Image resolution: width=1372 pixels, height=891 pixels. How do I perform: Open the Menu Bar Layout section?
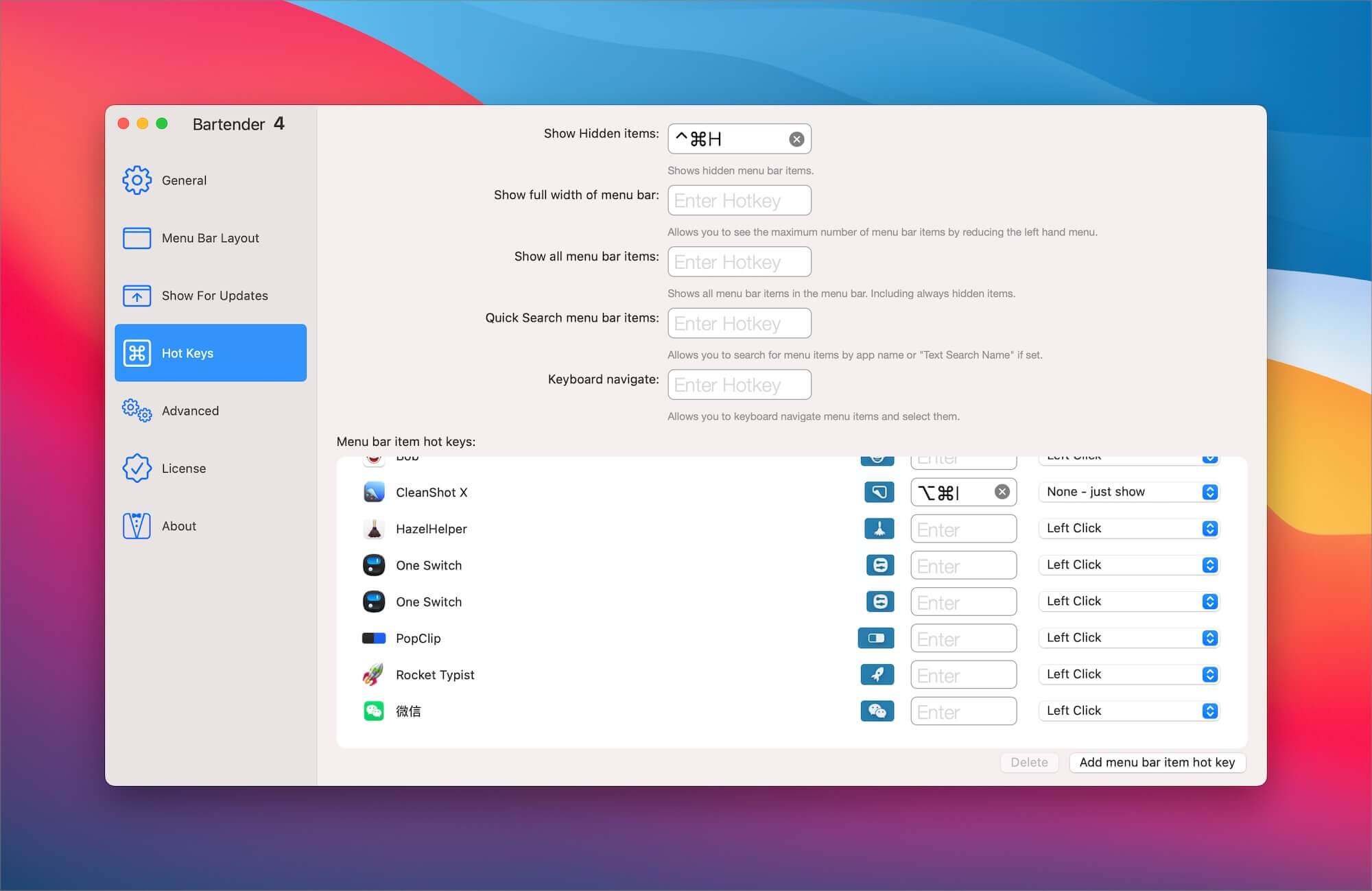point(210,238)
